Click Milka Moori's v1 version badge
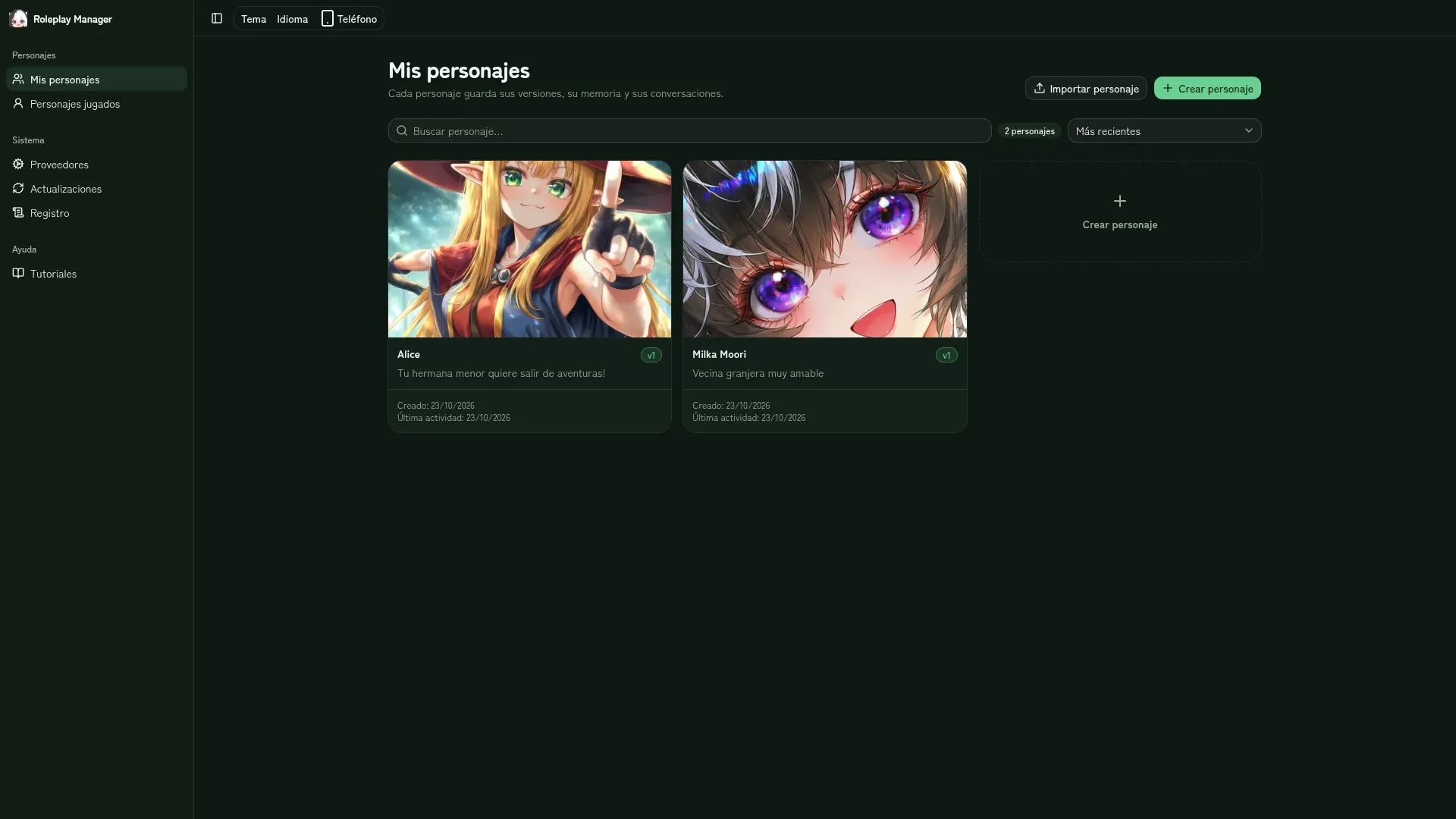 (946, 355)
